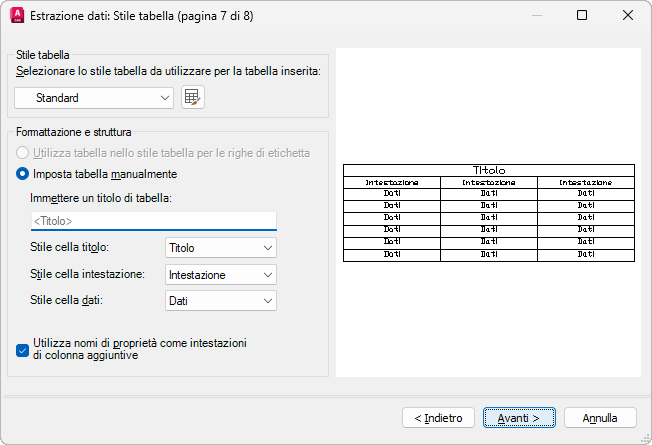Expand the "Stile cella titolo" dropdown
Screen dimensions: 652x445
coord(220,248)
